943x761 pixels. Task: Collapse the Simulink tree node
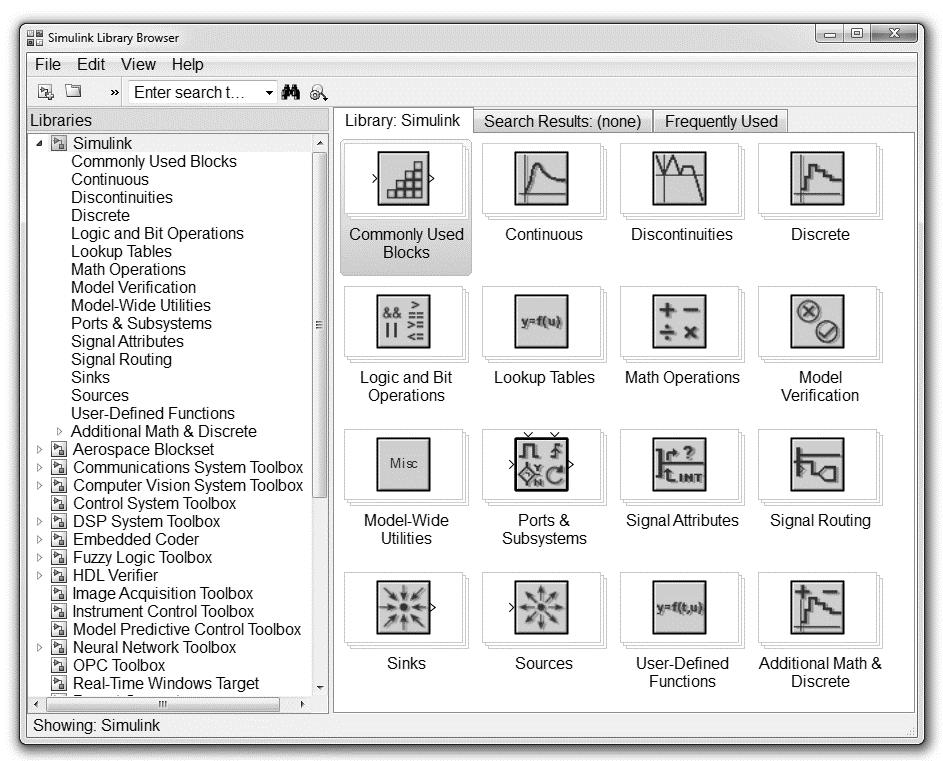[x=40, y=144]
